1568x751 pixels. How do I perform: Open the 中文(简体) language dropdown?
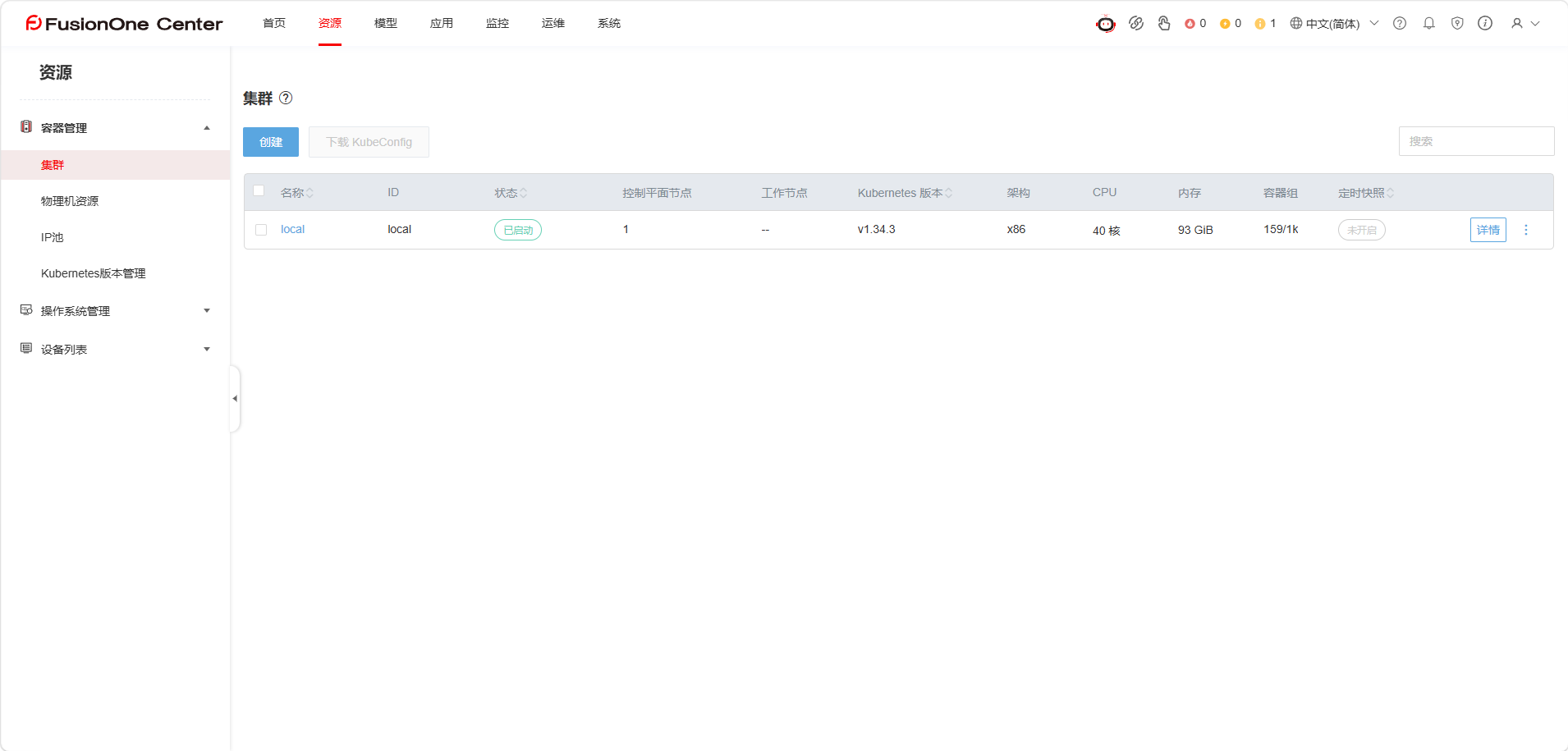pyautogui.click(x=1334, y=24)
